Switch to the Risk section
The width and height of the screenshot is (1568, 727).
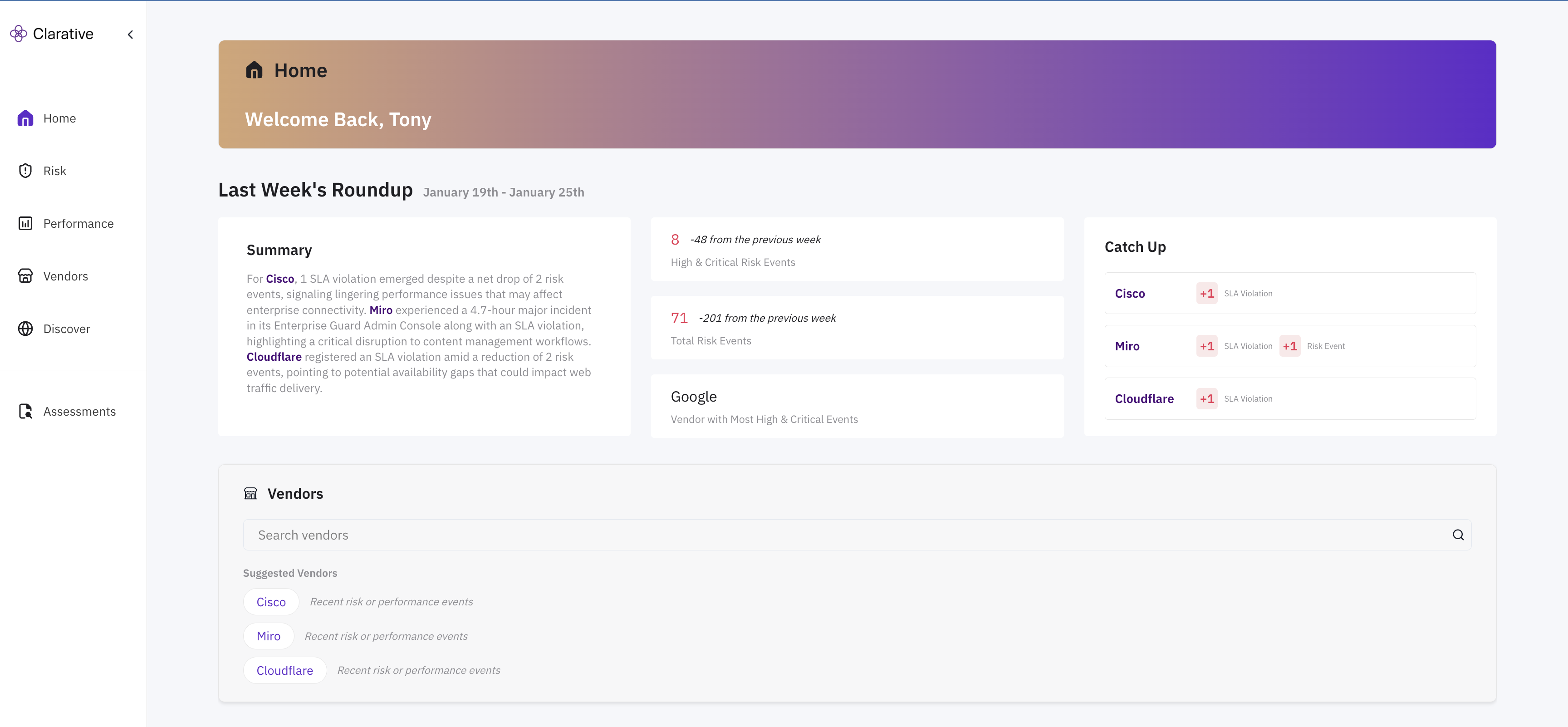[x=54, y=171]
